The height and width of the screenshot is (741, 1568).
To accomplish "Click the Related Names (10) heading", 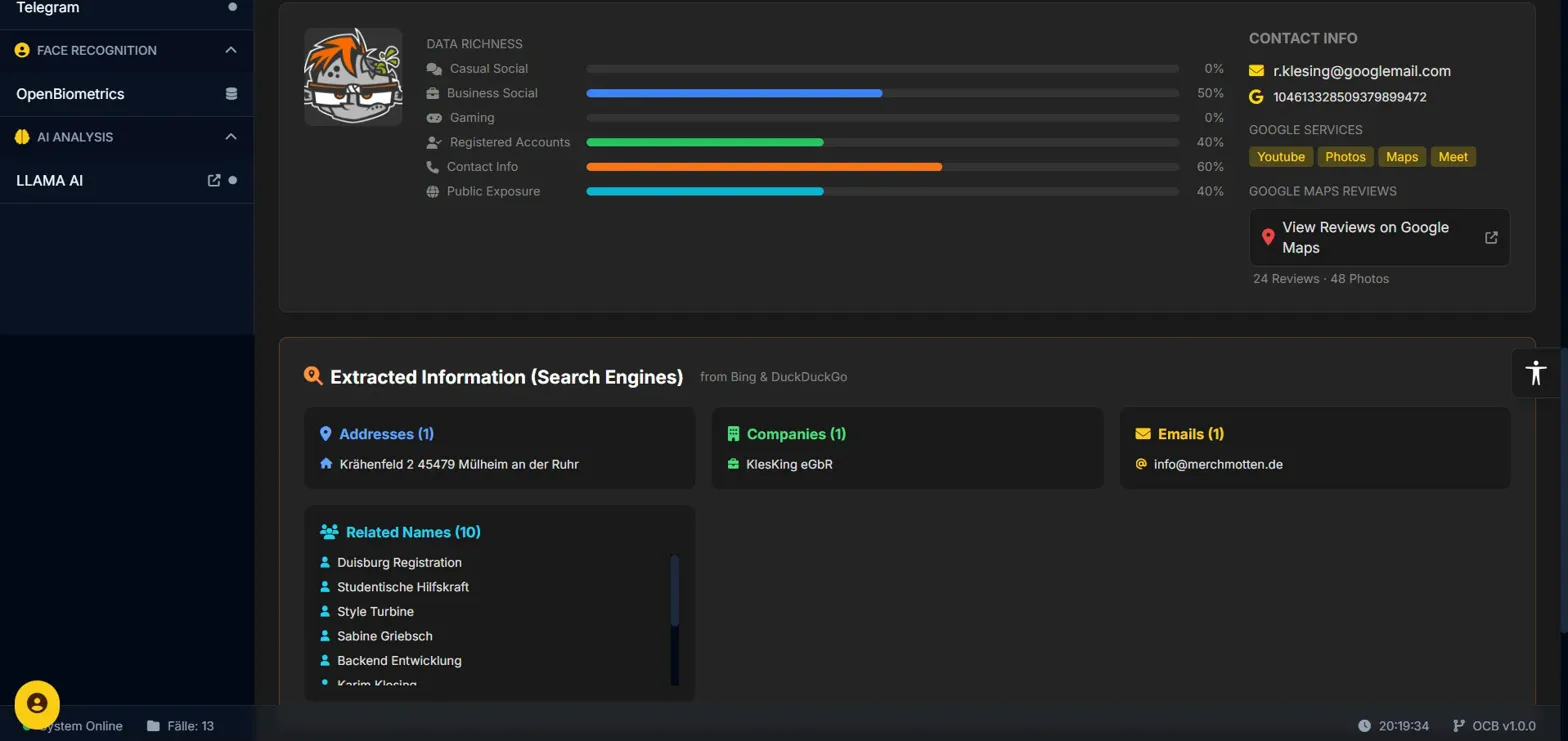I will [413, 532].
